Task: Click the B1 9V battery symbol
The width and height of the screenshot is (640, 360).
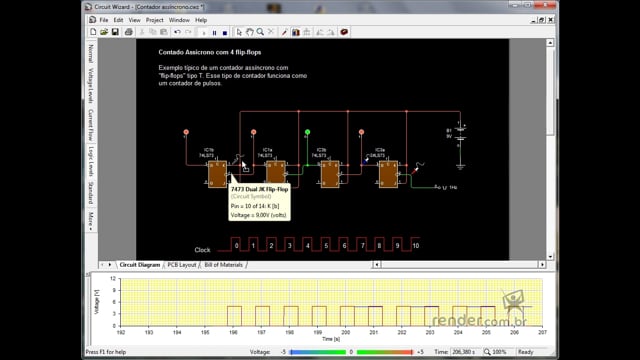Action: (x=460, y=135)
